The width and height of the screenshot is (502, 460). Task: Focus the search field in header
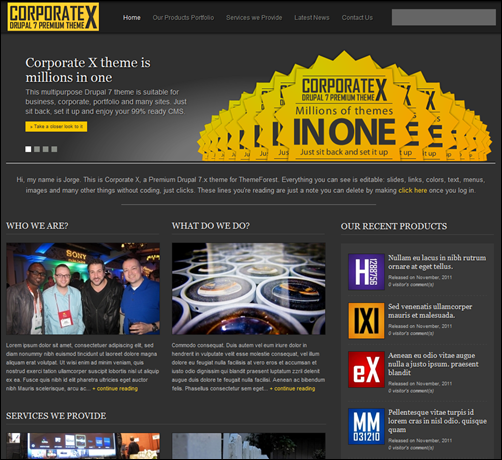point(444,17)
